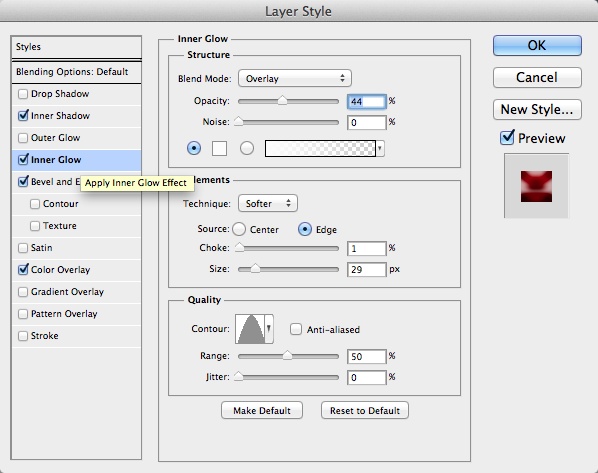Uncheck the Color Overlay checkbox
The height and width of the screenshot is (473, 598).
[x=23, y=270]
